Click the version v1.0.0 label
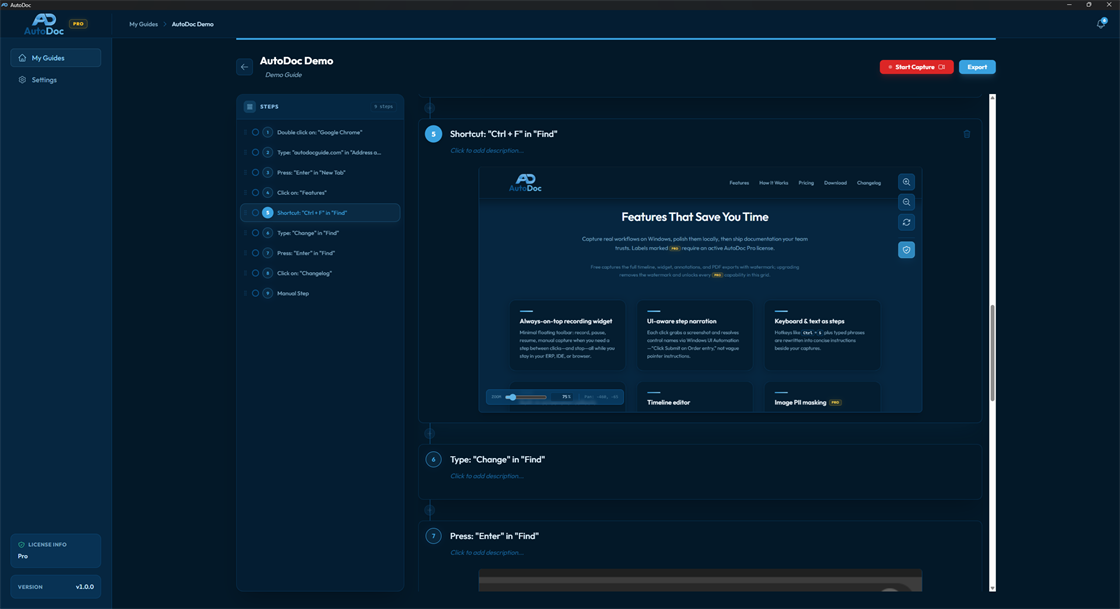Screen dimensions: 1120x609 coord(85,587)
